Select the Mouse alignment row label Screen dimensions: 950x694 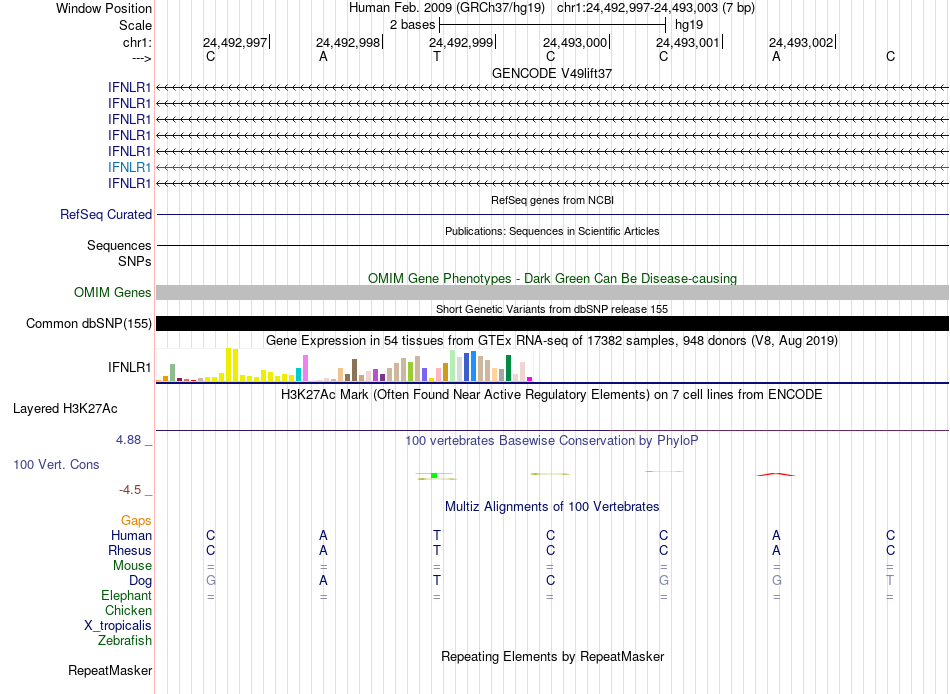[x=132, y=566]
